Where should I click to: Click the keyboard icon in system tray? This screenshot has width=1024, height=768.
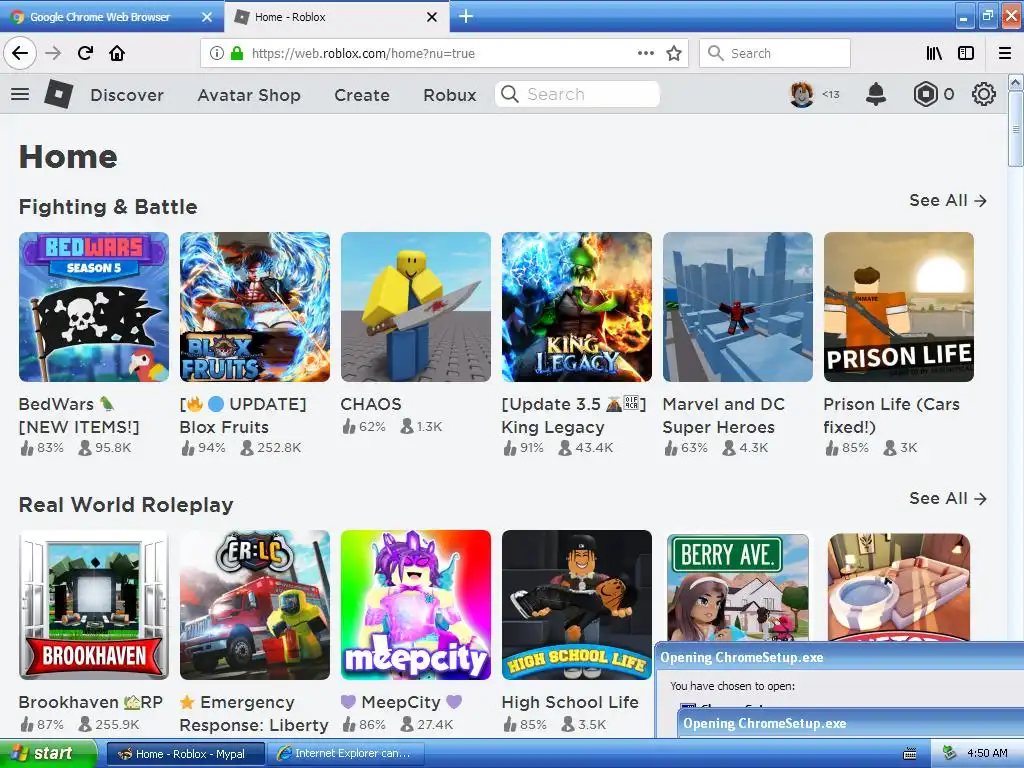[909, 754]
